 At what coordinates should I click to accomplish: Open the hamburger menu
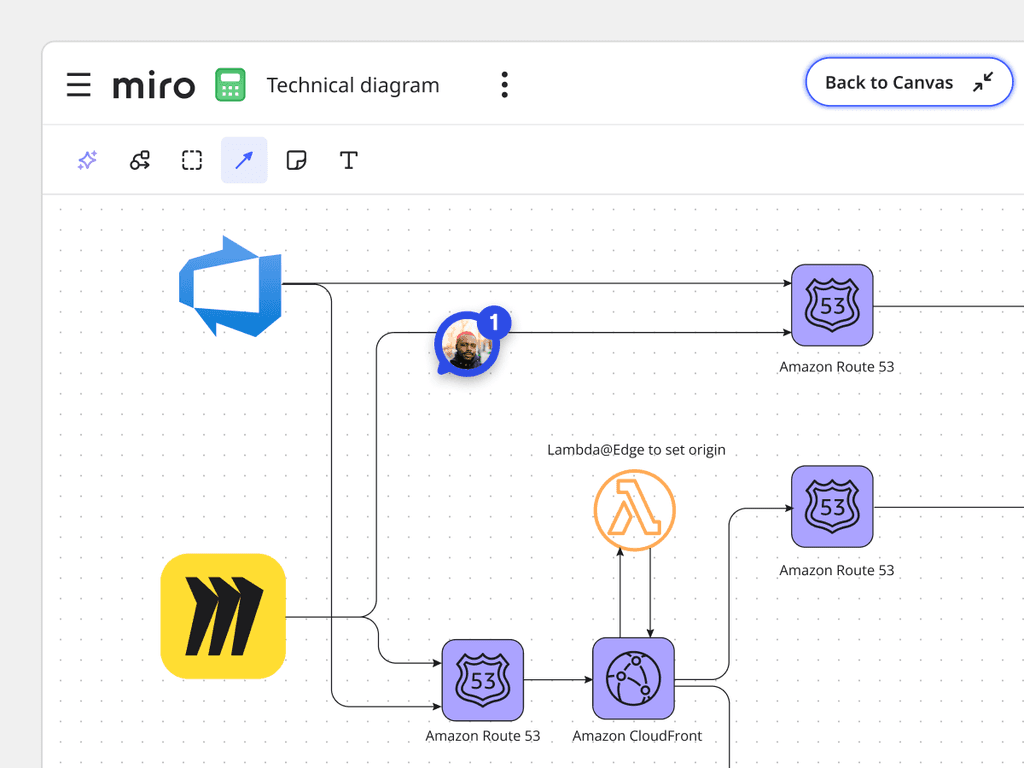[x=78, y=85]
